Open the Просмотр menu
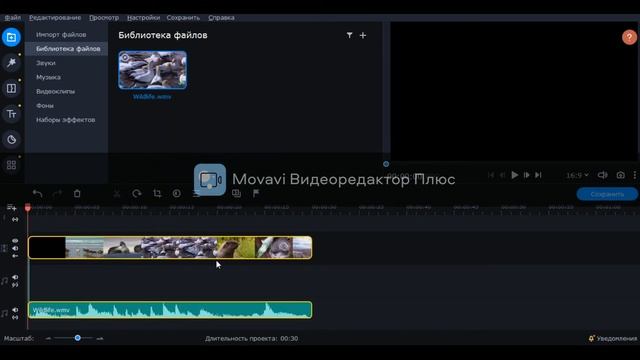 point(104,18)
